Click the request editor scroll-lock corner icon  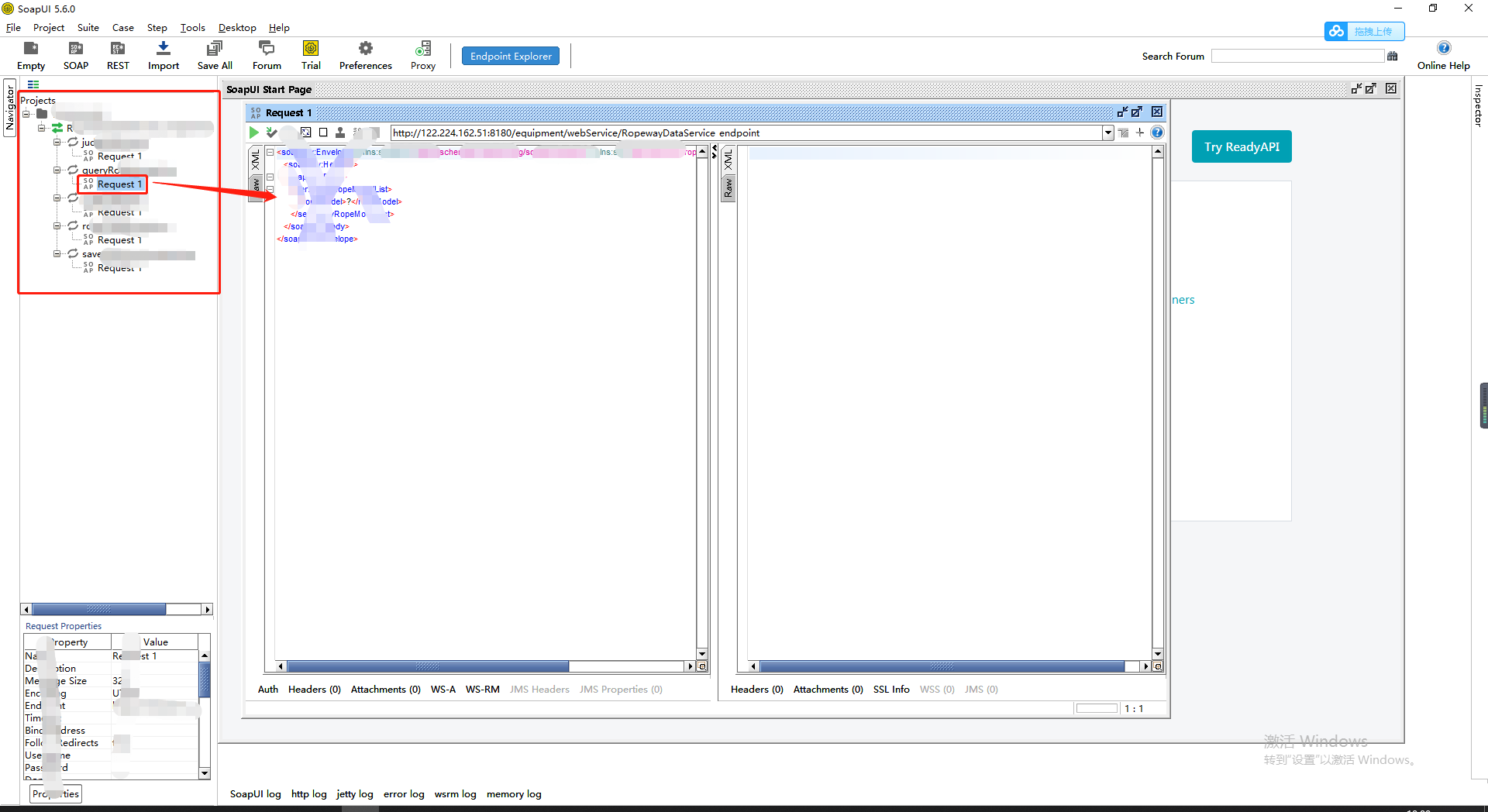pyautogui.click(x=702, y=666)
